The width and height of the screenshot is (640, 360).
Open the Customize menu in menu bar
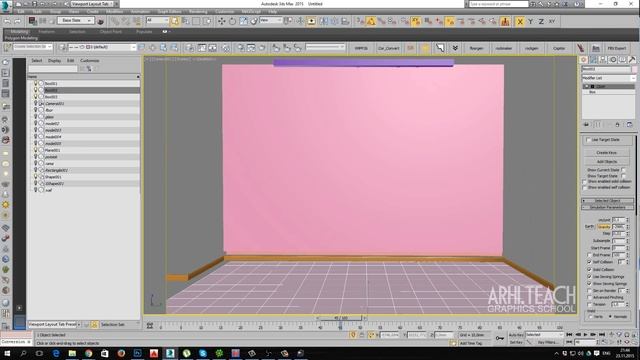224,12
